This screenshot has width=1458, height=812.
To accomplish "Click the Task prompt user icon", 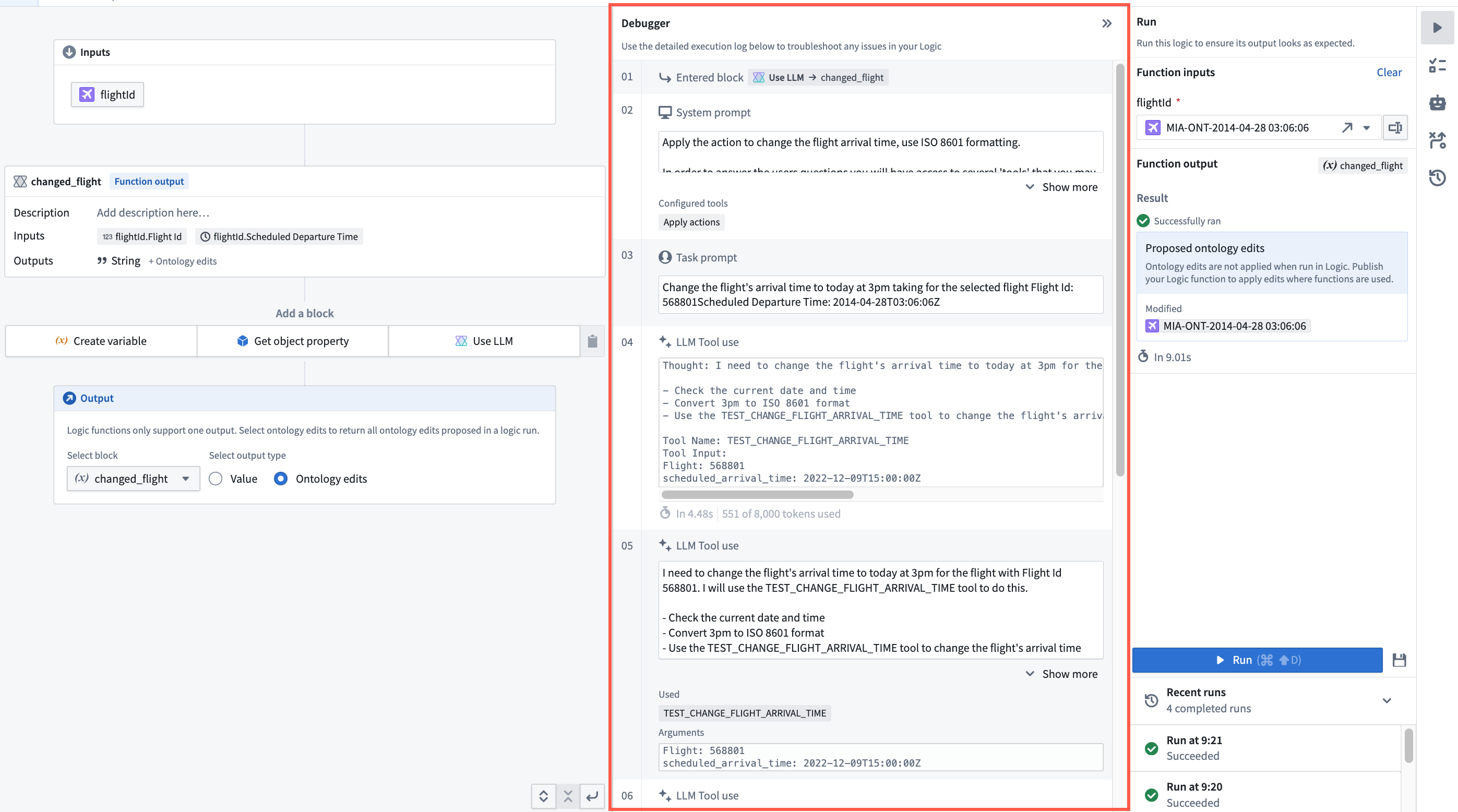I will pyautogui.click(x=664, y=257).
